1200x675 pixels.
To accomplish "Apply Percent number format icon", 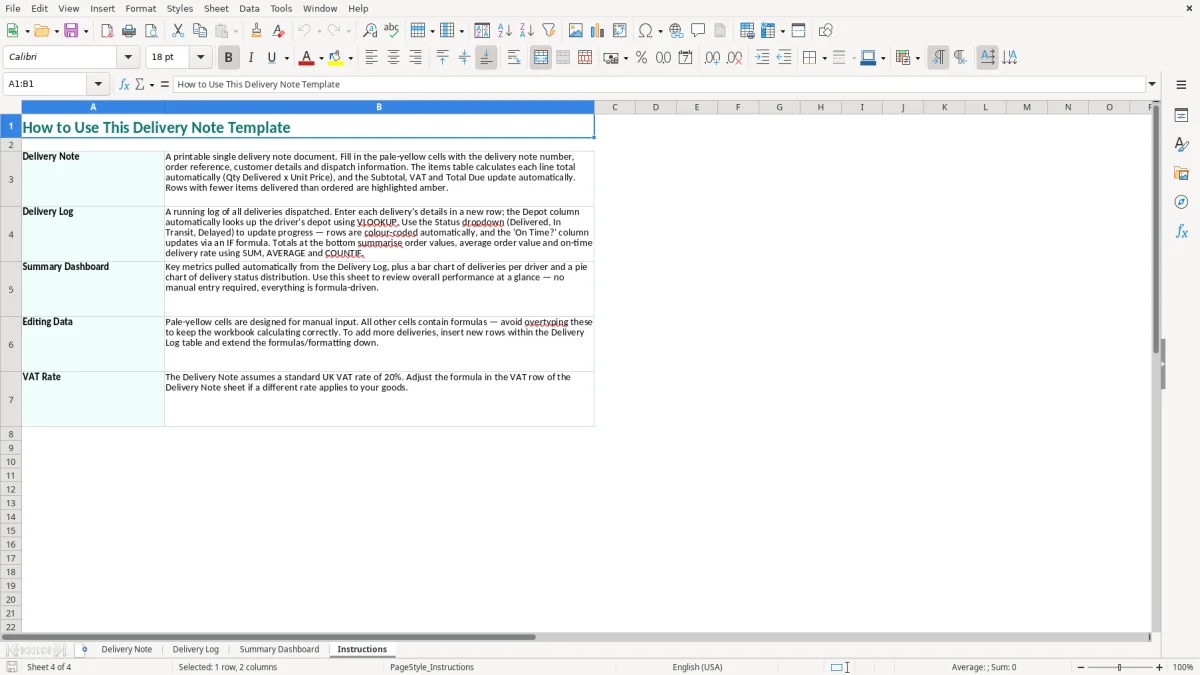I will 642,58.
